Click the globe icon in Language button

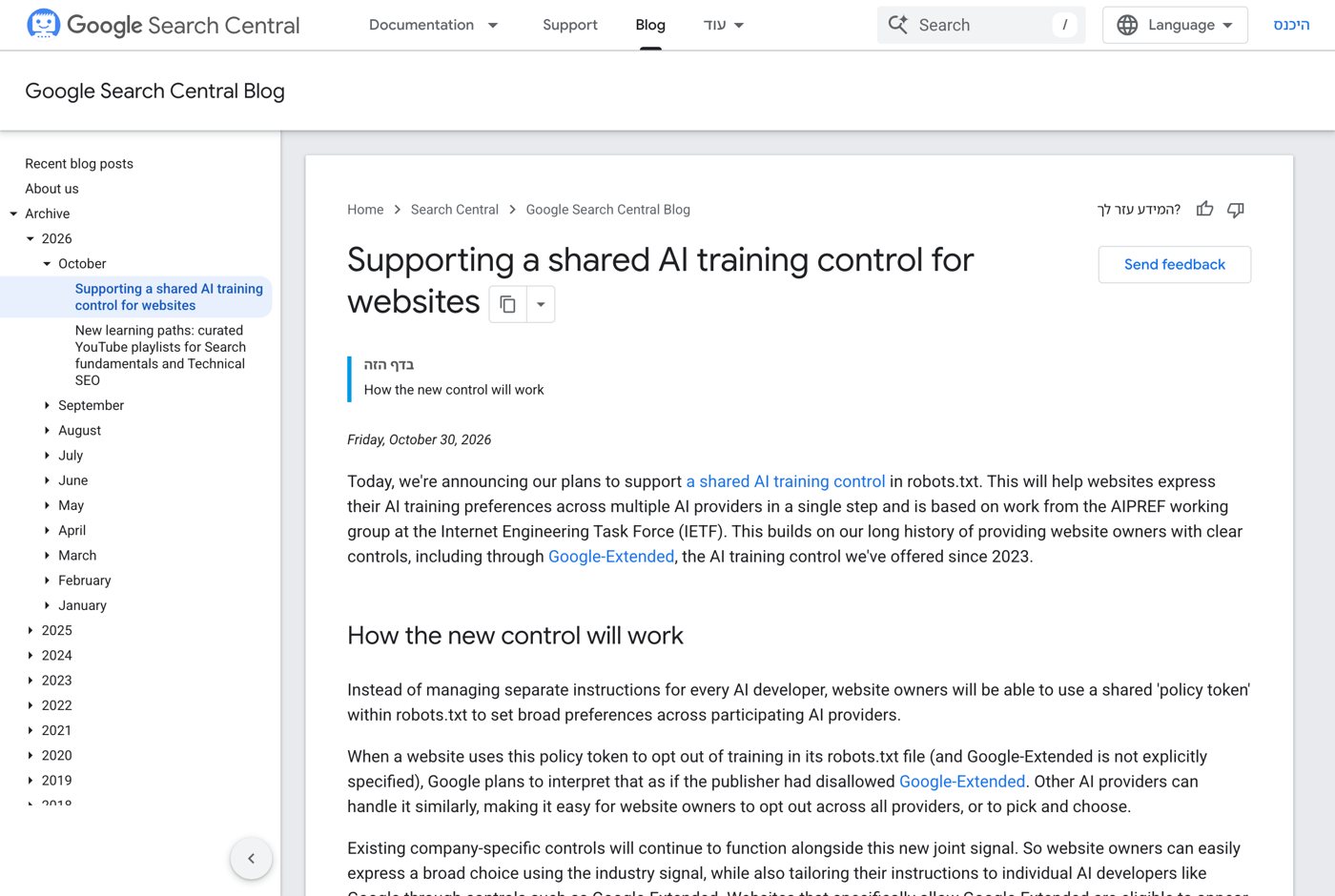[x=1127, y=25]
